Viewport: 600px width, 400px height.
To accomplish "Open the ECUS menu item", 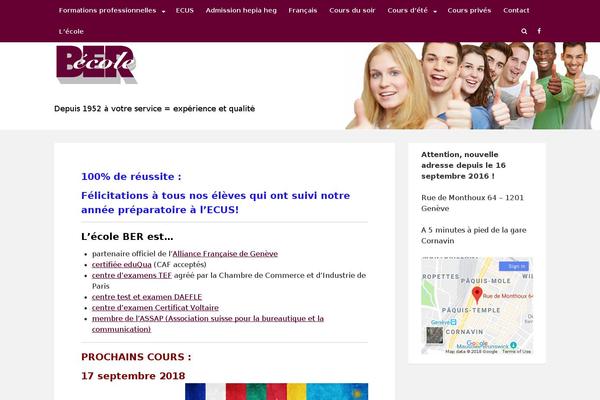I will coord(184,11).
